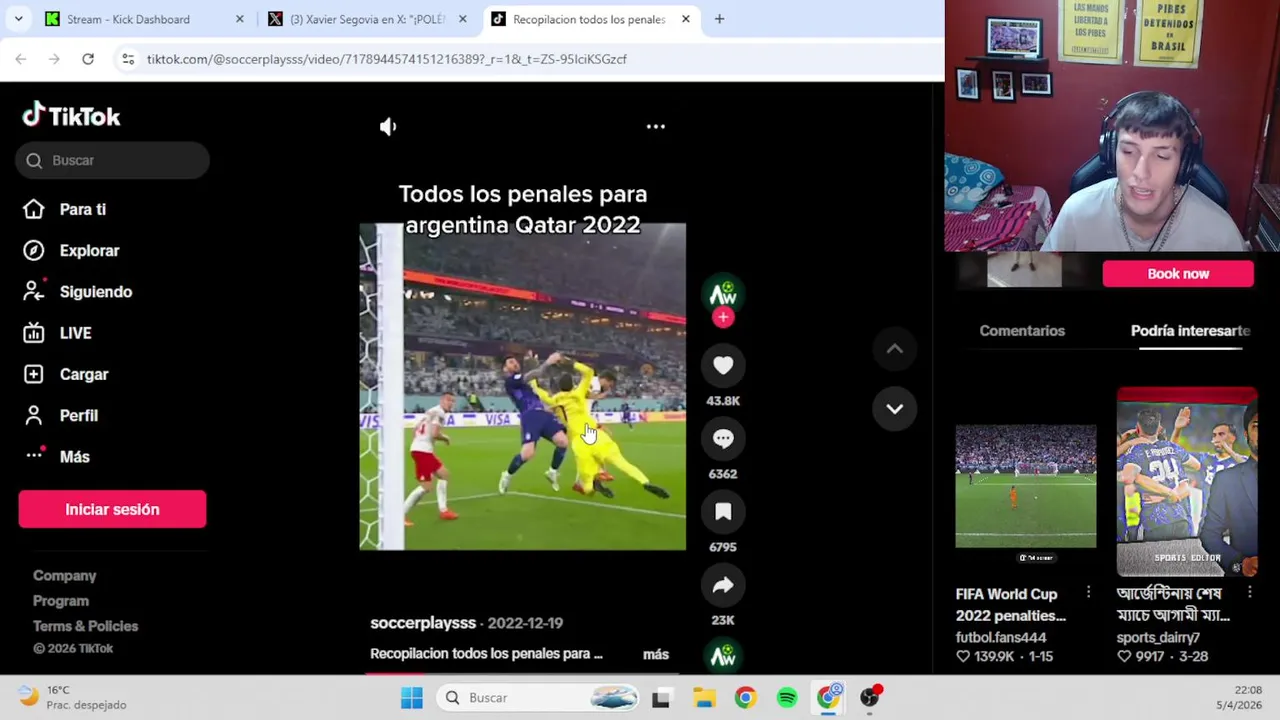Save video with the bookmark icon

[723, 512]
